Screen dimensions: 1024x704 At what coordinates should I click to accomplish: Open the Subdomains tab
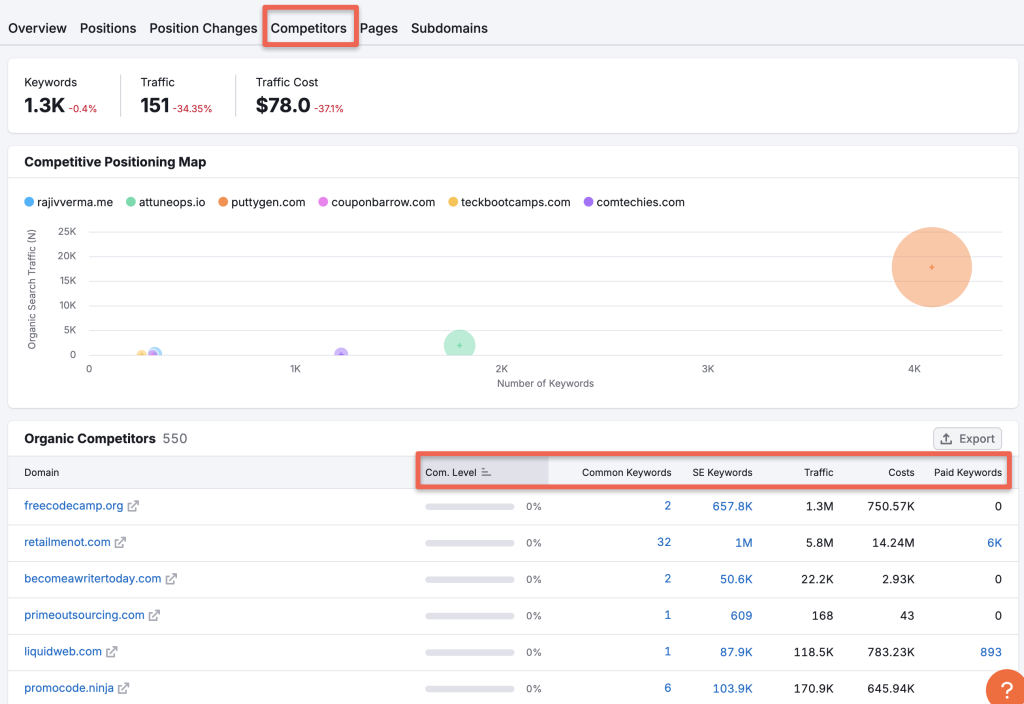[x=449, y=28]
